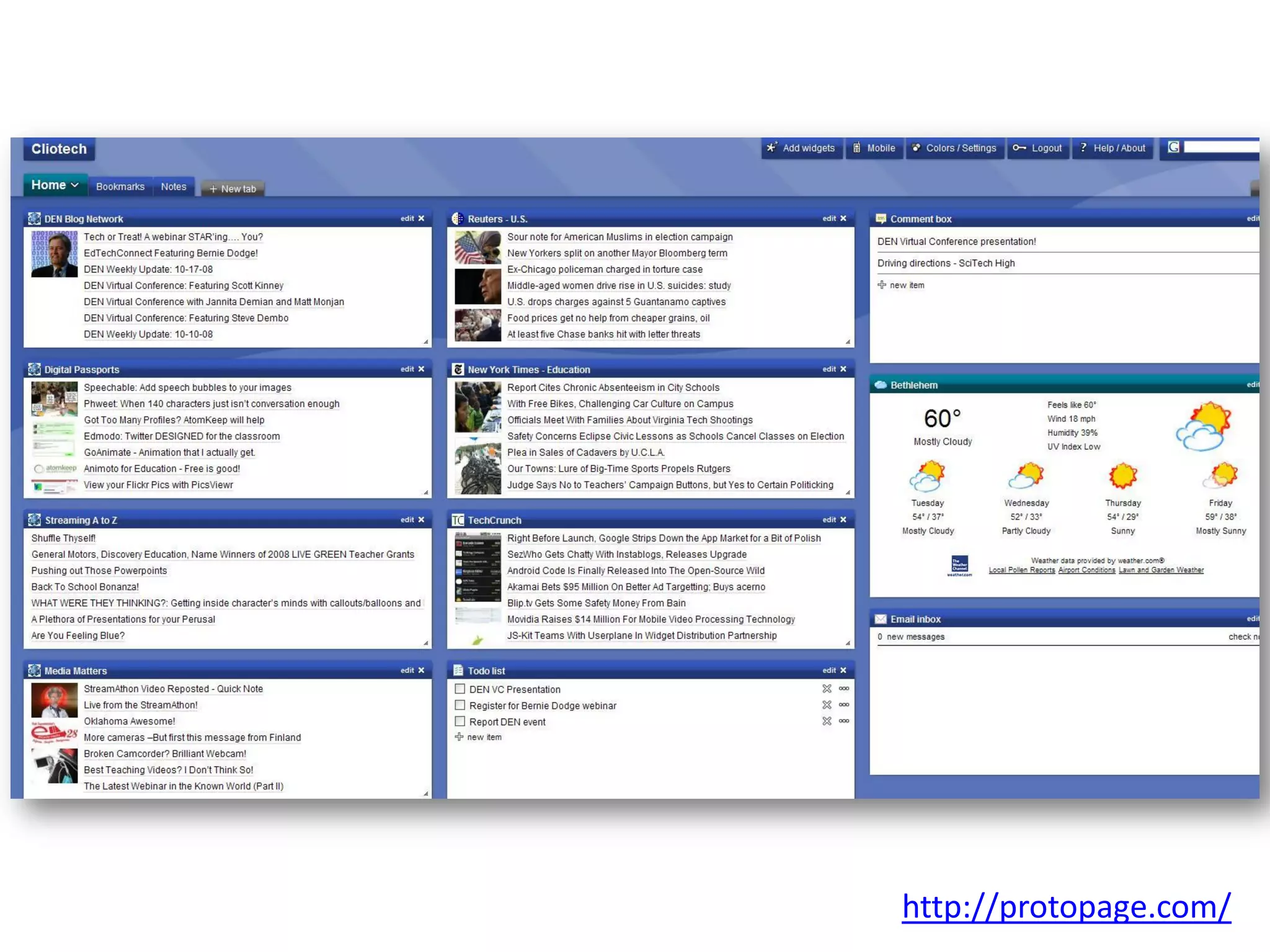1270x952 pixels.
Task: Click the DEN Blog Network widget icon
Action: click(34, 219)
